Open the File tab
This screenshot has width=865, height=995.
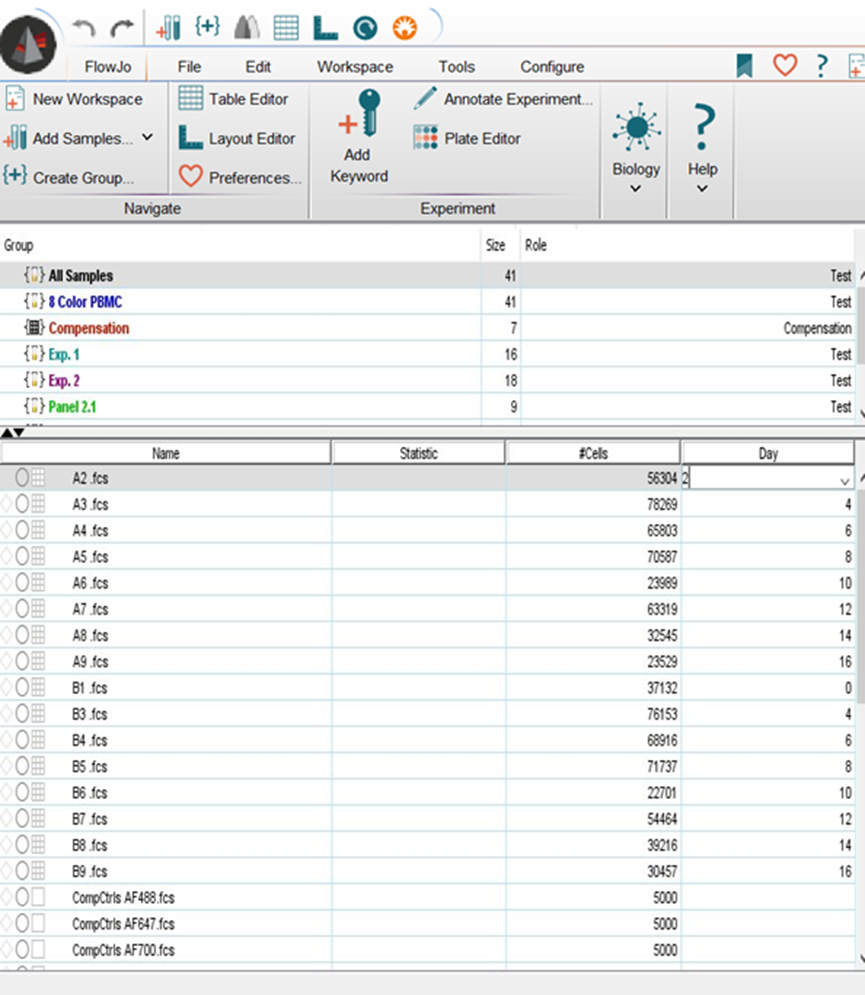pos(189,67)
